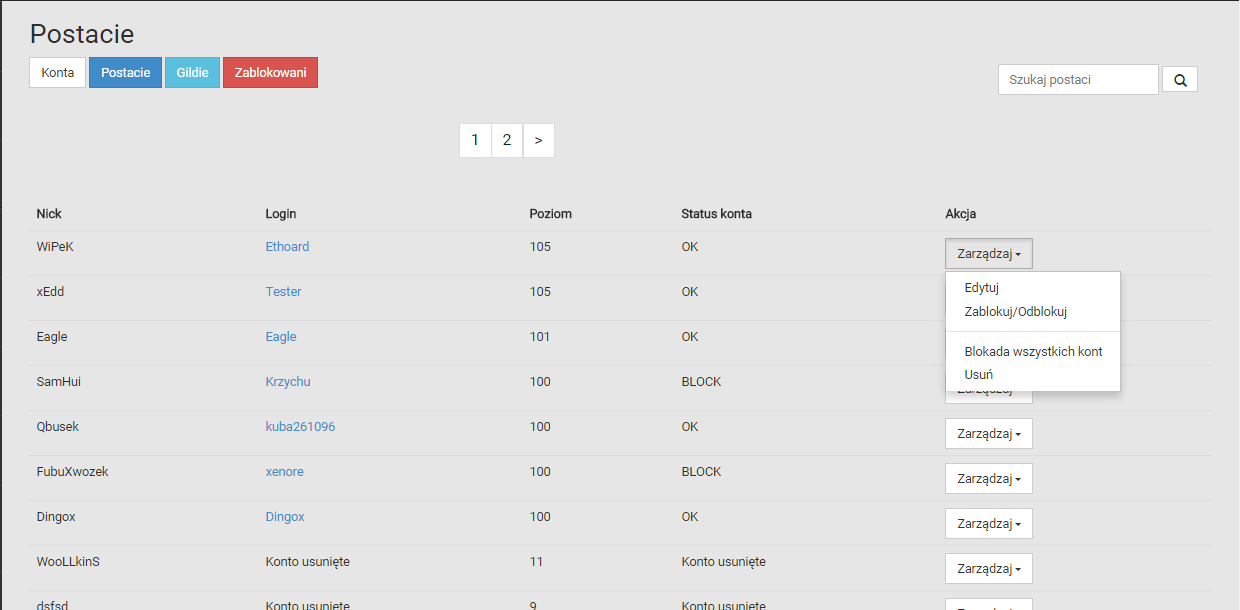Select the Qbusek nick cell

pos(57,427)
